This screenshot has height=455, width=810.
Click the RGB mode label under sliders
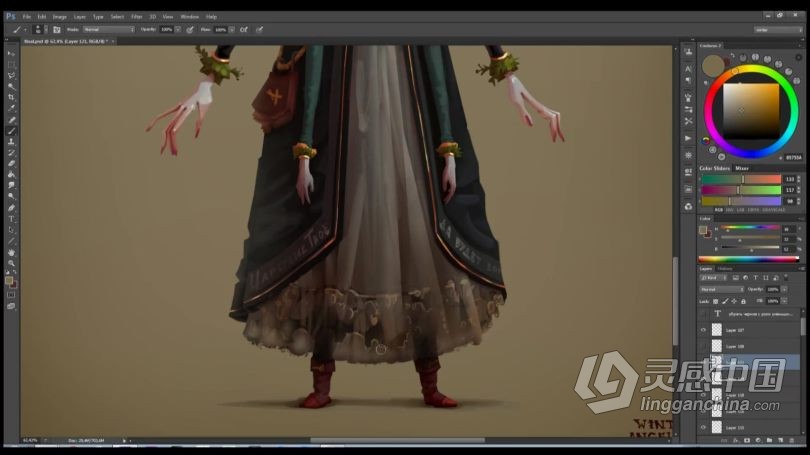(719, 210)
